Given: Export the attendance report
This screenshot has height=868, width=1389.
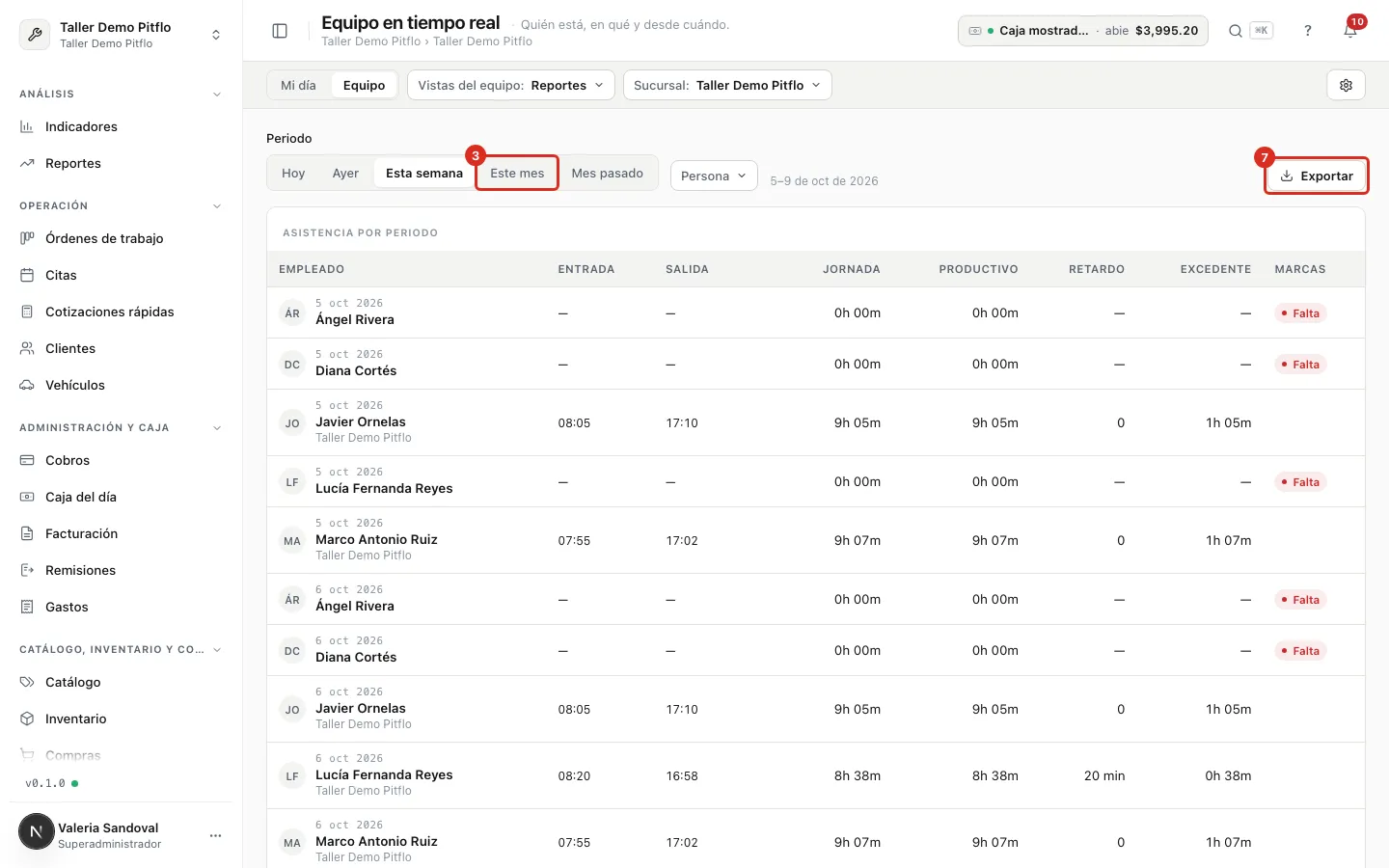Looking at the screenshot, I should coord(1317,176).
